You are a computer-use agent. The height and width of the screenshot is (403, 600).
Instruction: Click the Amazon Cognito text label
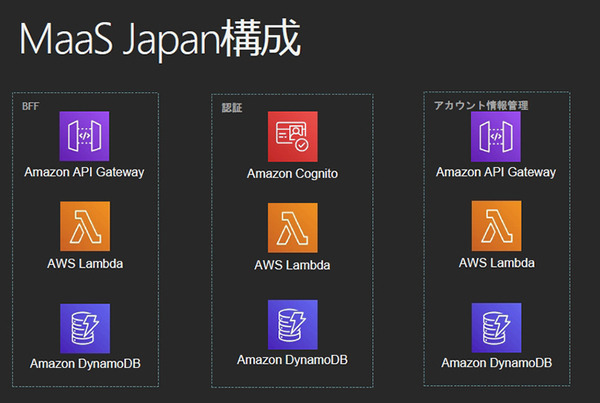(x=292, y=174)
